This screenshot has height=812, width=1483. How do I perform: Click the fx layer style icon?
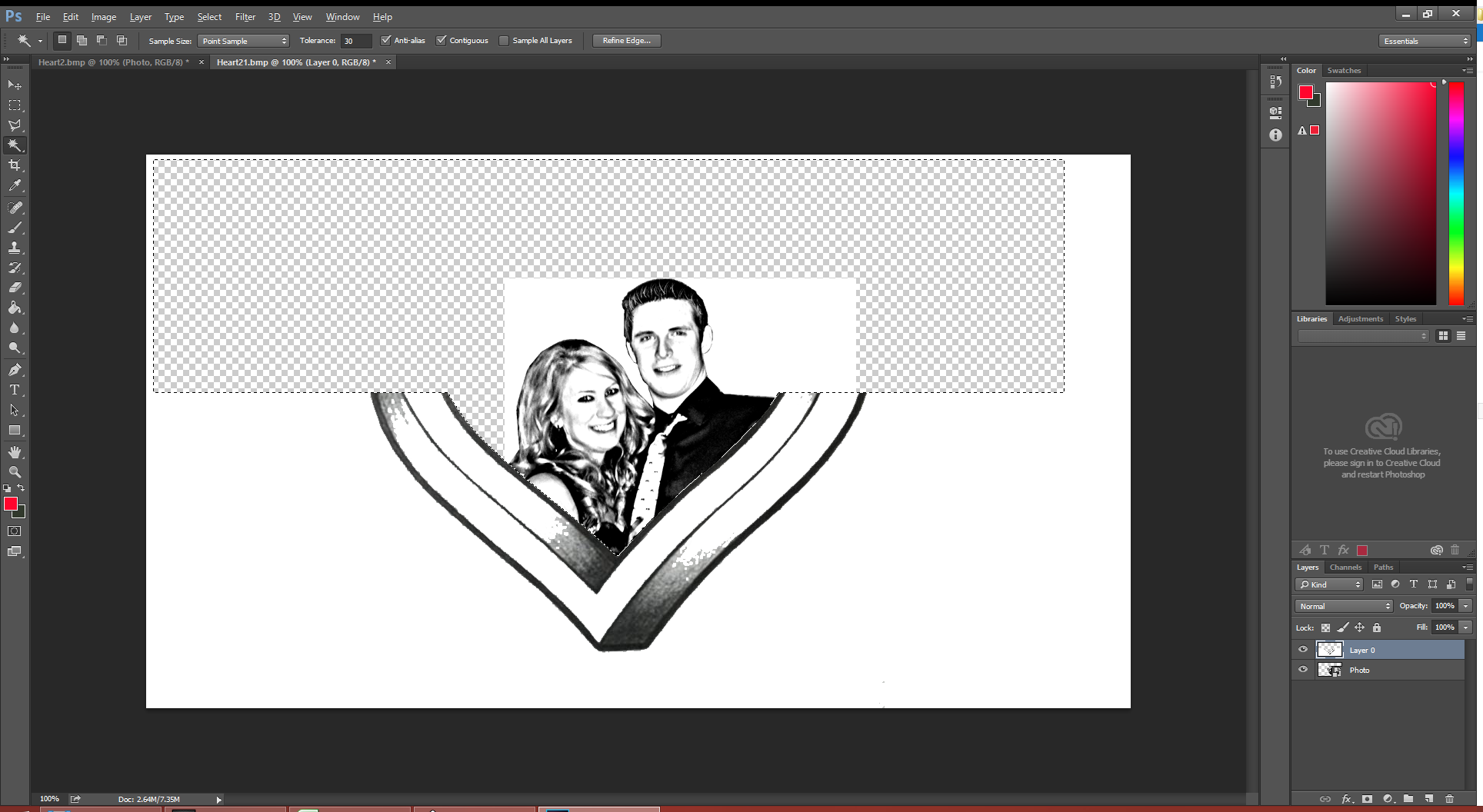[x=1347, y=799]
